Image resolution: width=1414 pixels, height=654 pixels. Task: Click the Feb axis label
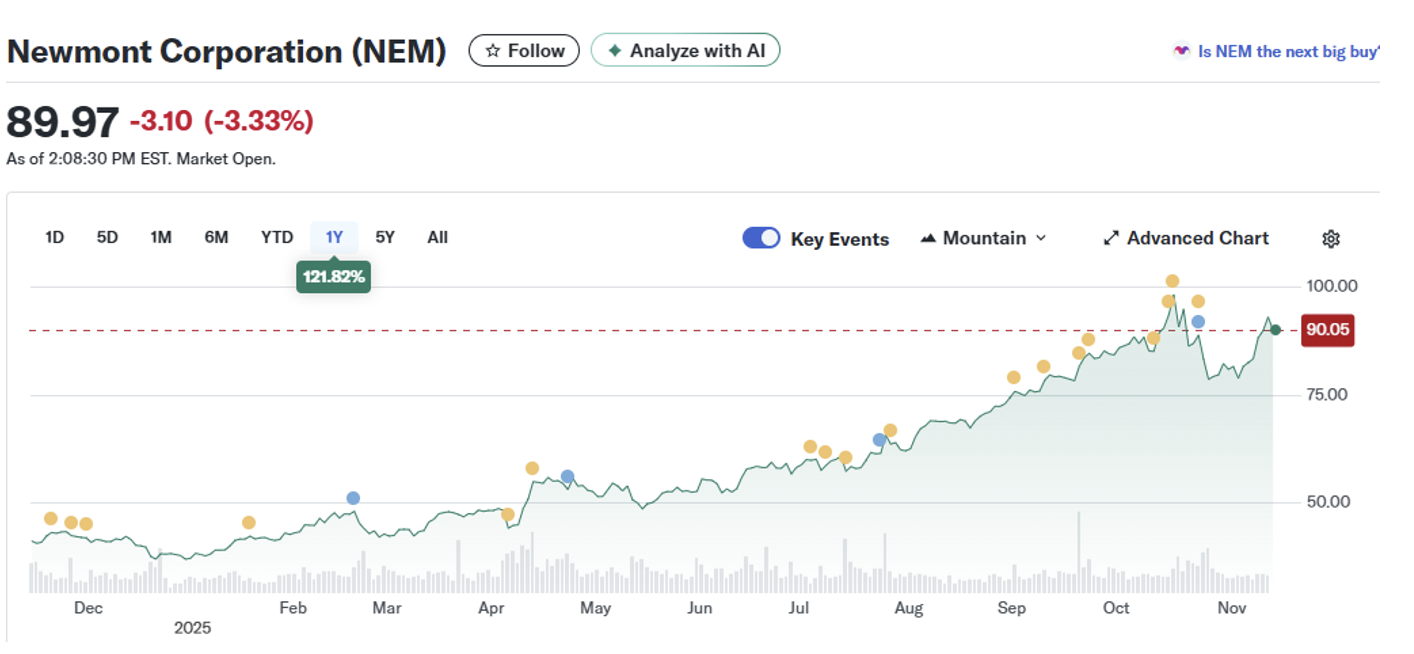pyautogui.click(x=292, y=608)
